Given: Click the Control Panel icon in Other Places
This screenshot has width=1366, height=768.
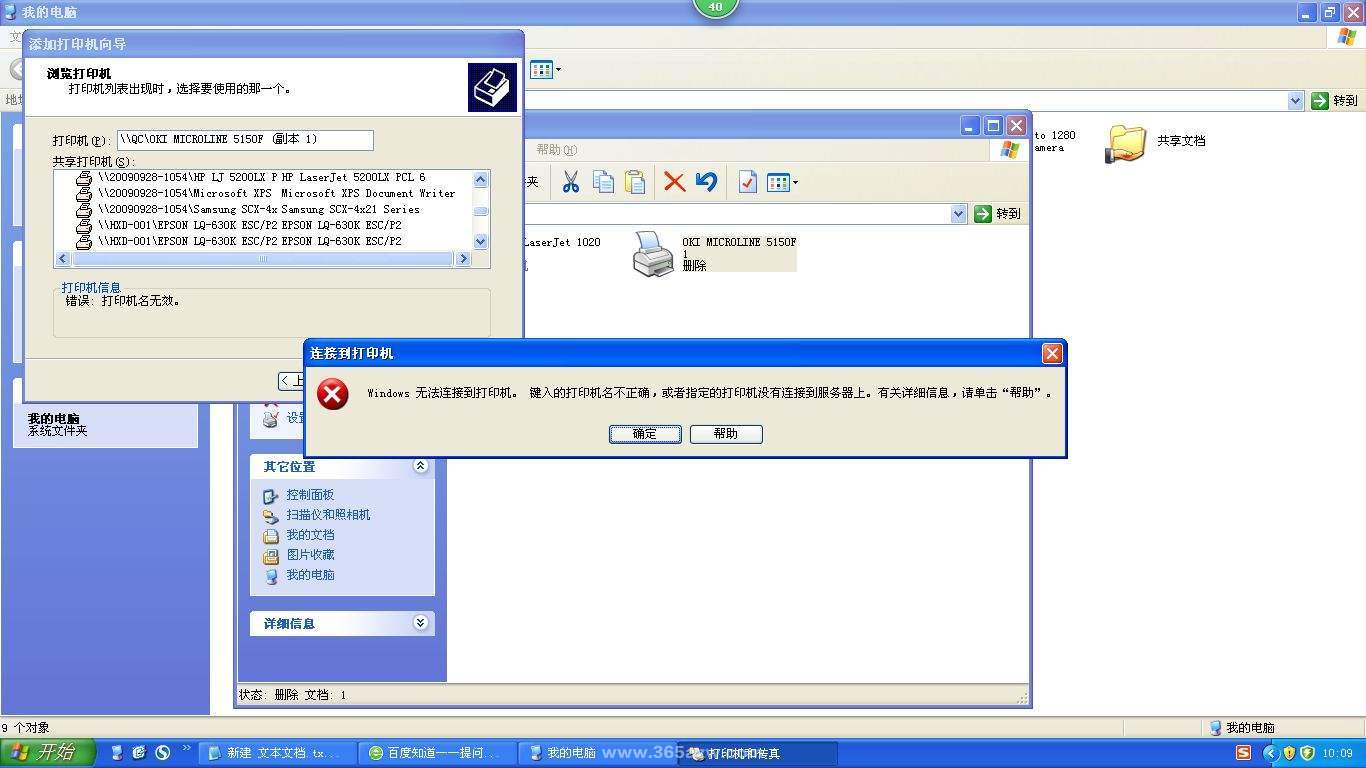Looking at the screenshot, I should click(271, 496).
